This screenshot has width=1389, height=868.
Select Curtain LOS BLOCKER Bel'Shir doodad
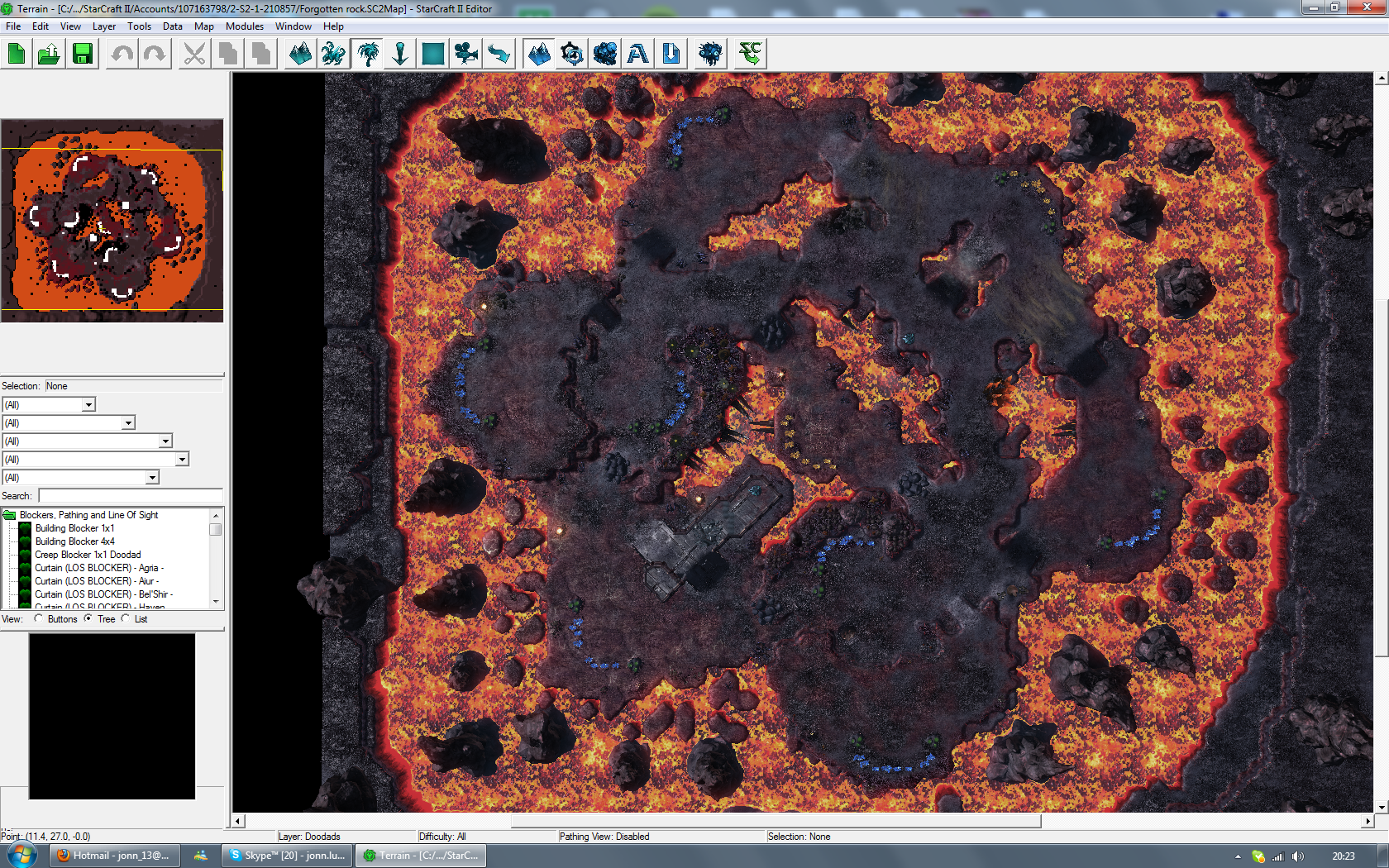[x=104, y=594]
